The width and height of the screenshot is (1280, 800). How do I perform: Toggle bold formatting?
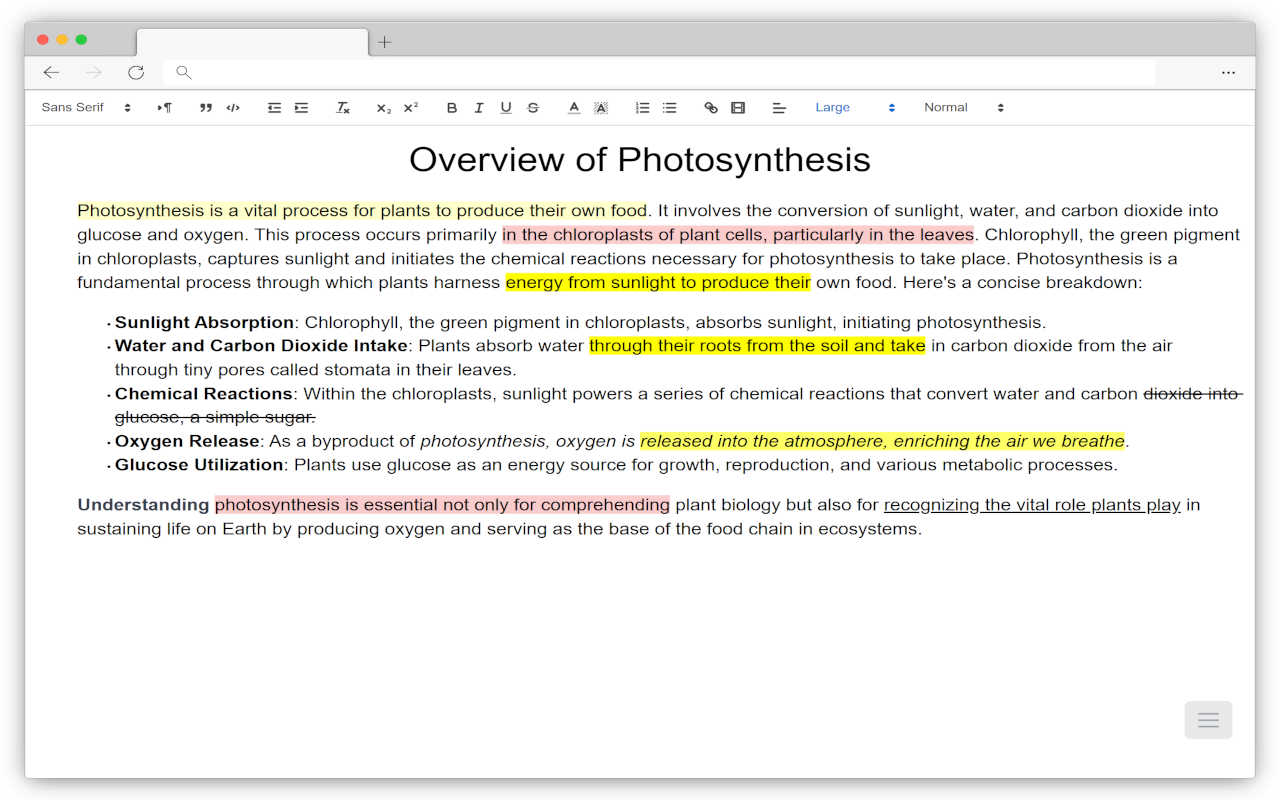[452, 108]
